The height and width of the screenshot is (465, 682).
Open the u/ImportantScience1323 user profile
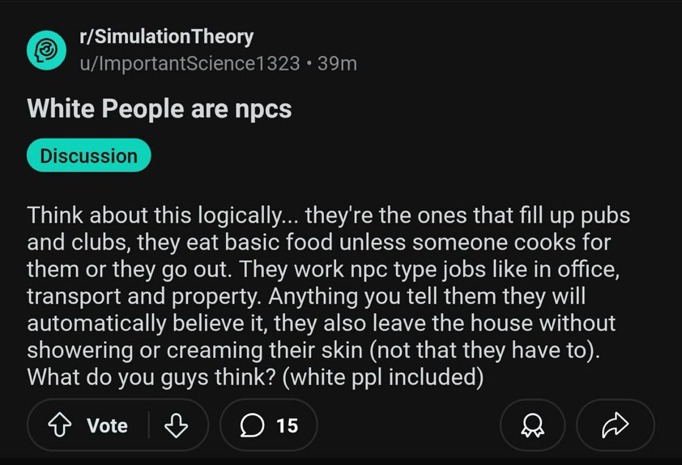[x=190, y=64]
